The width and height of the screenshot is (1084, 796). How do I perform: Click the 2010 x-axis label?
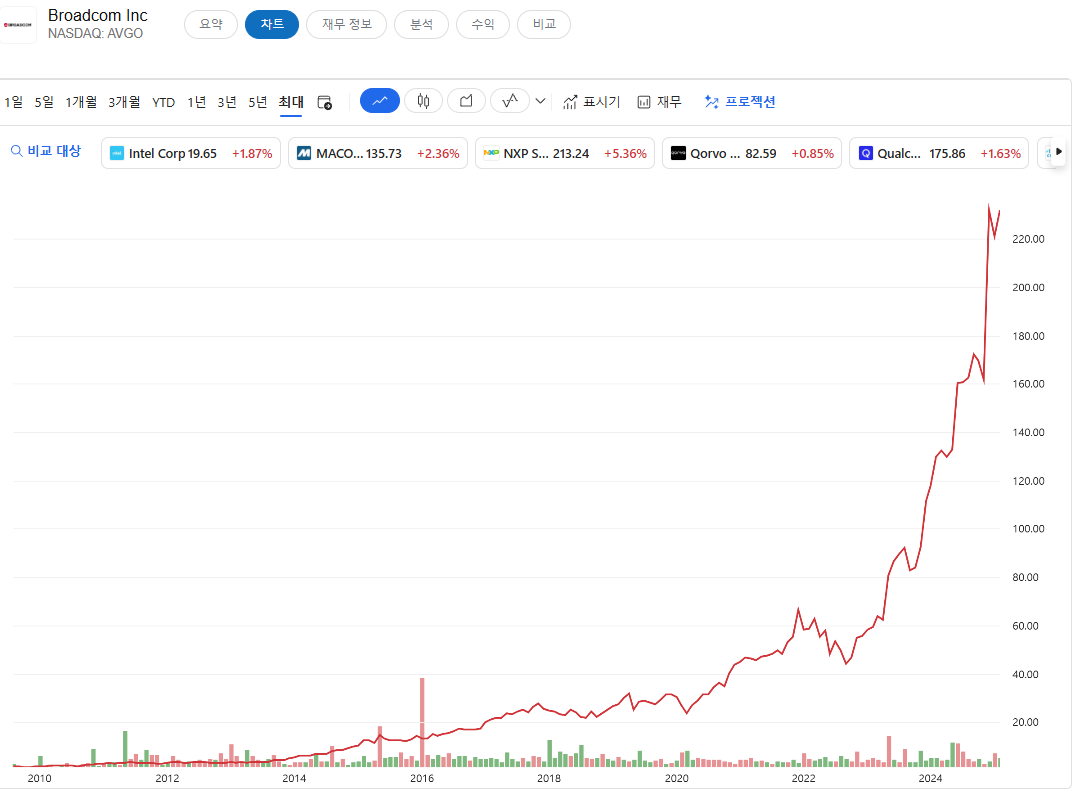pyautogui.click(x=39, y=779)
